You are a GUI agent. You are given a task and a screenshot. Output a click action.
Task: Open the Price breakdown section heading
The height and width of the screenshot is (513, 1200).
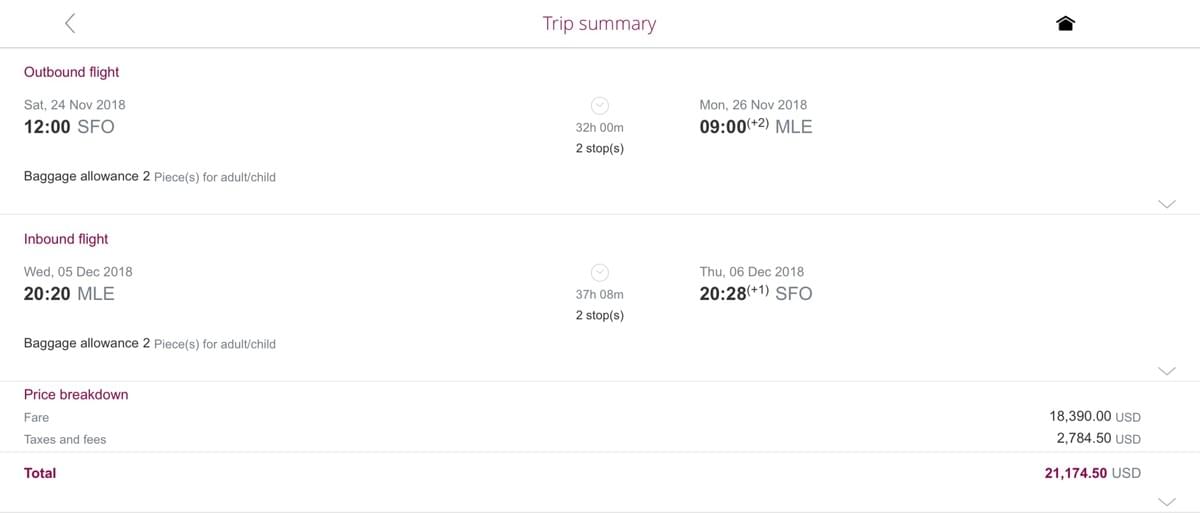(x=76, y=394)
